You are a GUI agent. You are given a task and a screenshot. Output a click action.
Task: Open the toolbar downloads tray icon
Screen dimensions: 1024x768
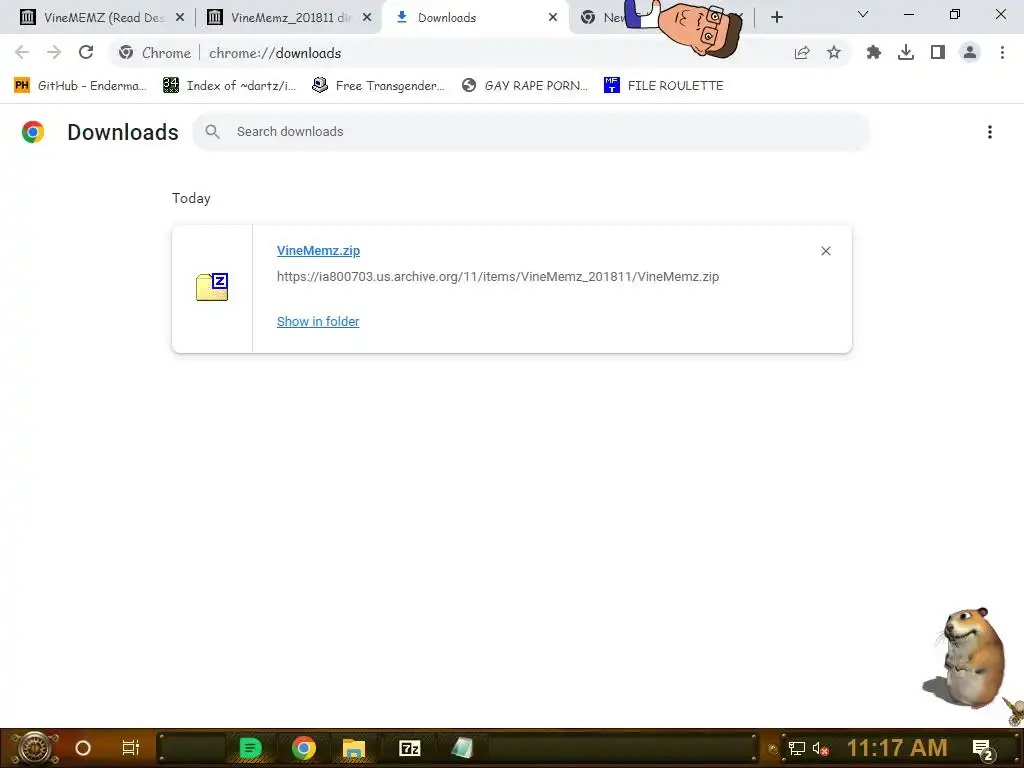tap(906, 53)
